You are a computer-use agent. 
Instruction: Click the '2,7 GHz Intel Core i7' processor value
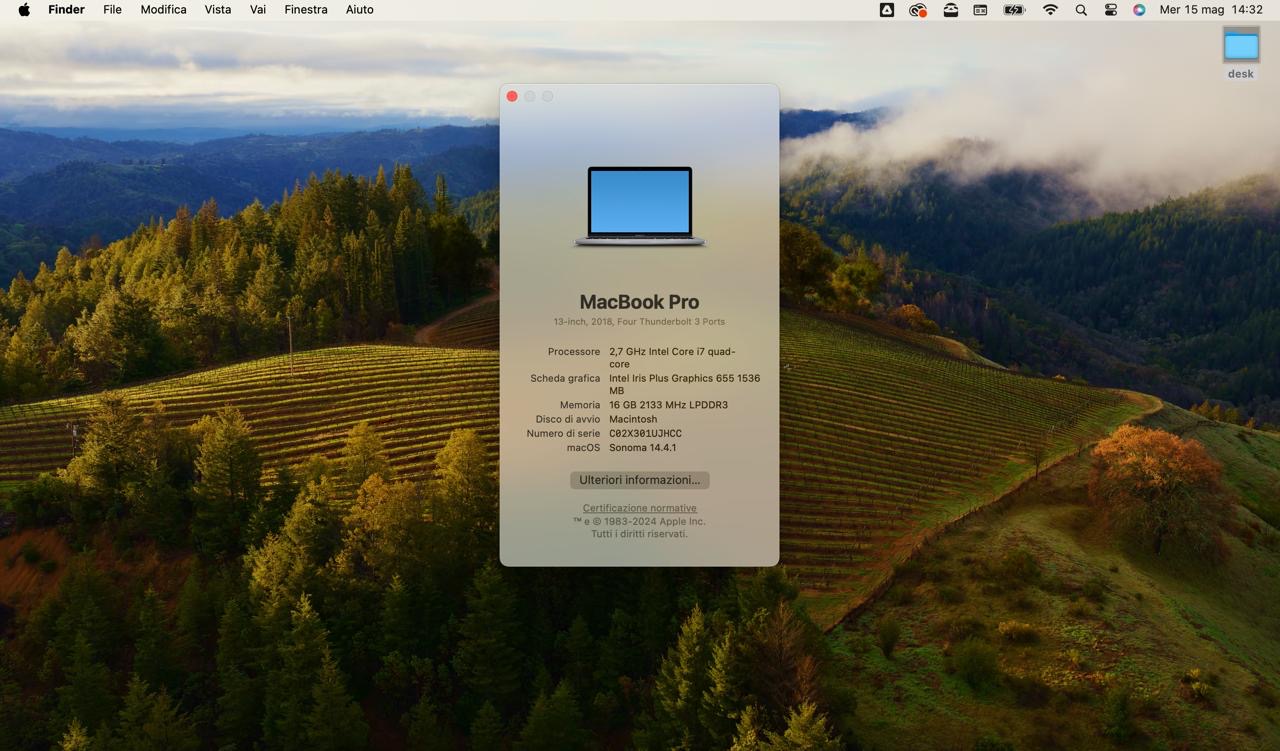[672, 358]
